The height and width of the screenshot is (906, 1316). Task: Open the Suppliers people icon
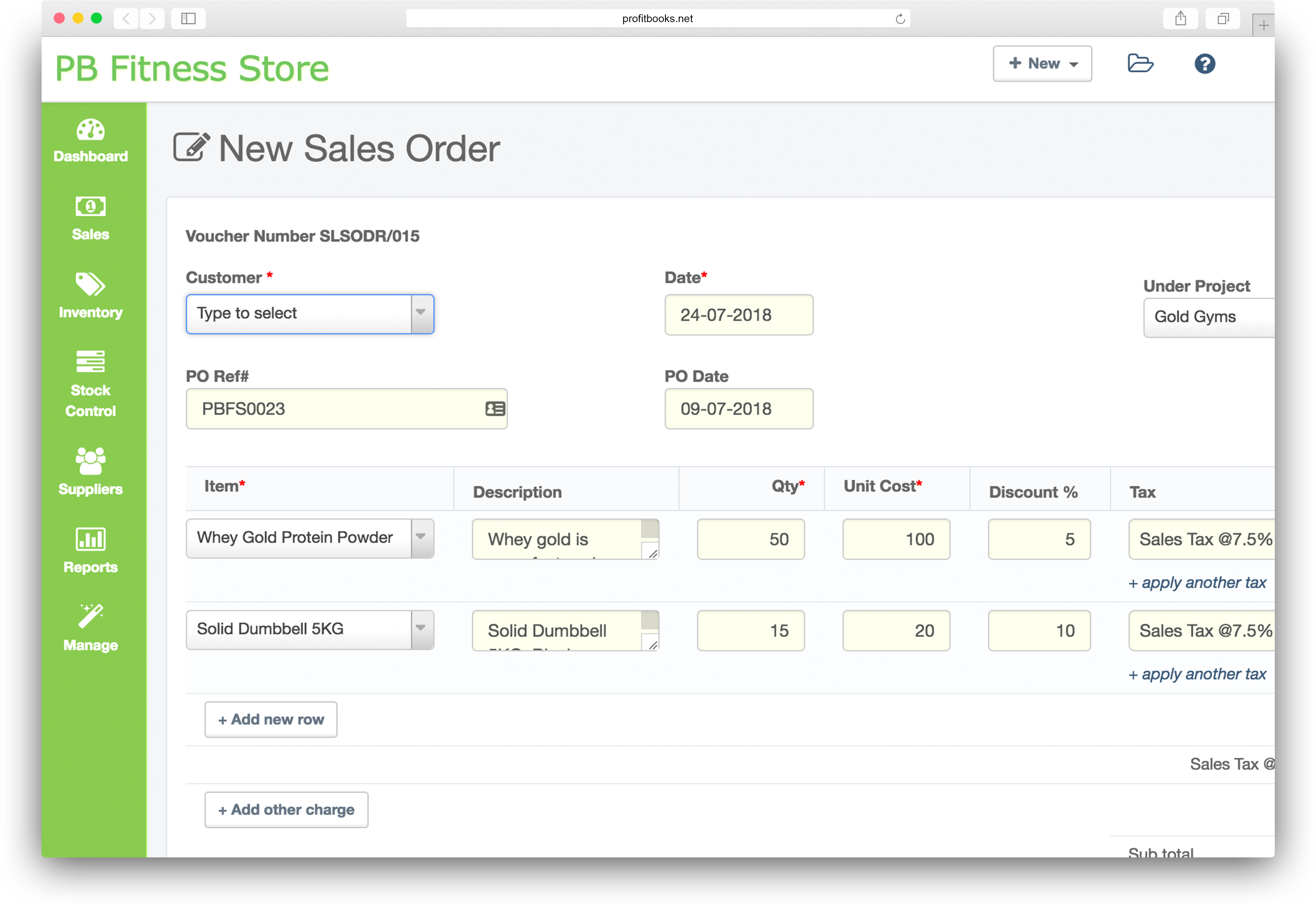(x=90, y=461)
